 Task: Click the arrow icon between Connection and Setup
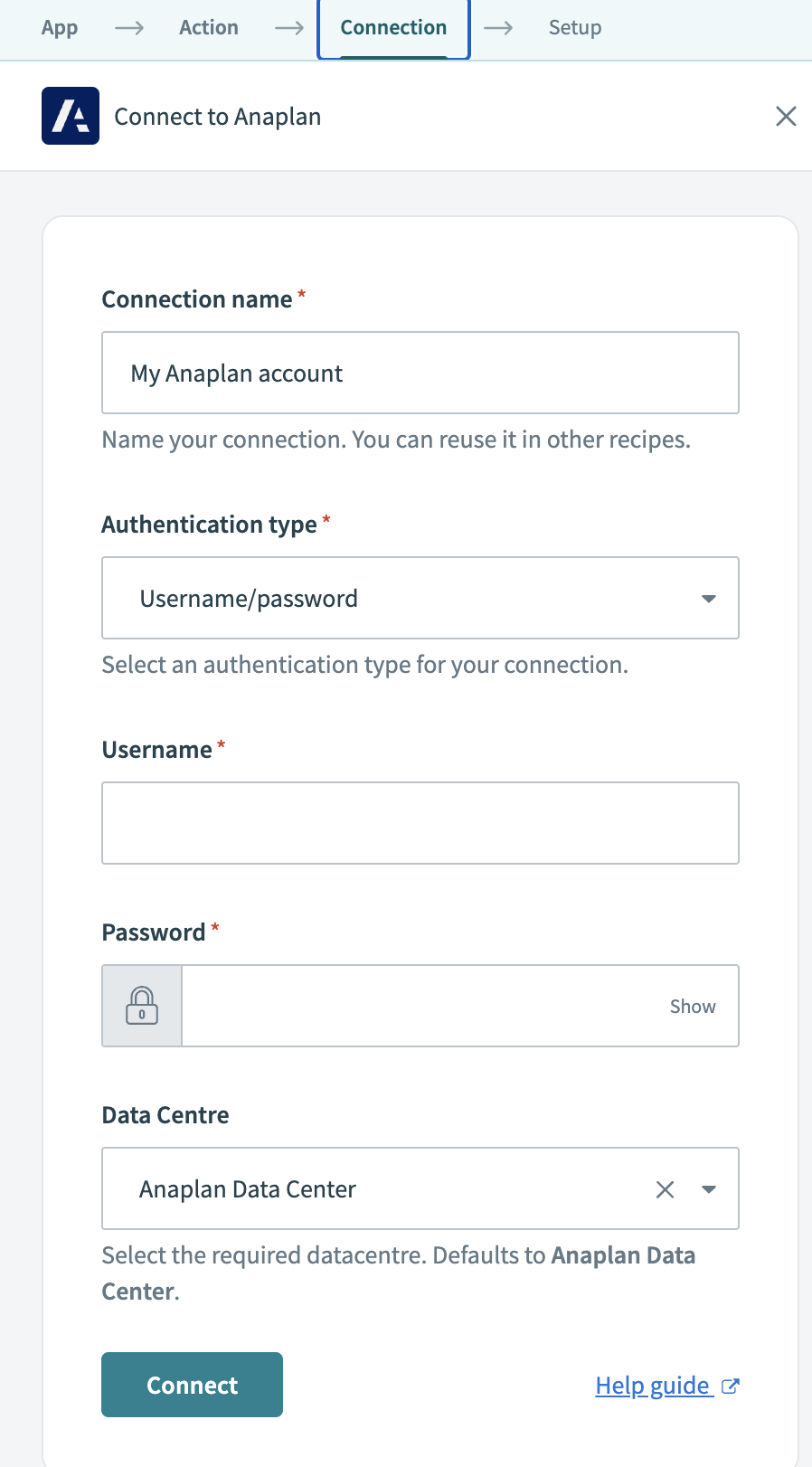pos(498,28)
